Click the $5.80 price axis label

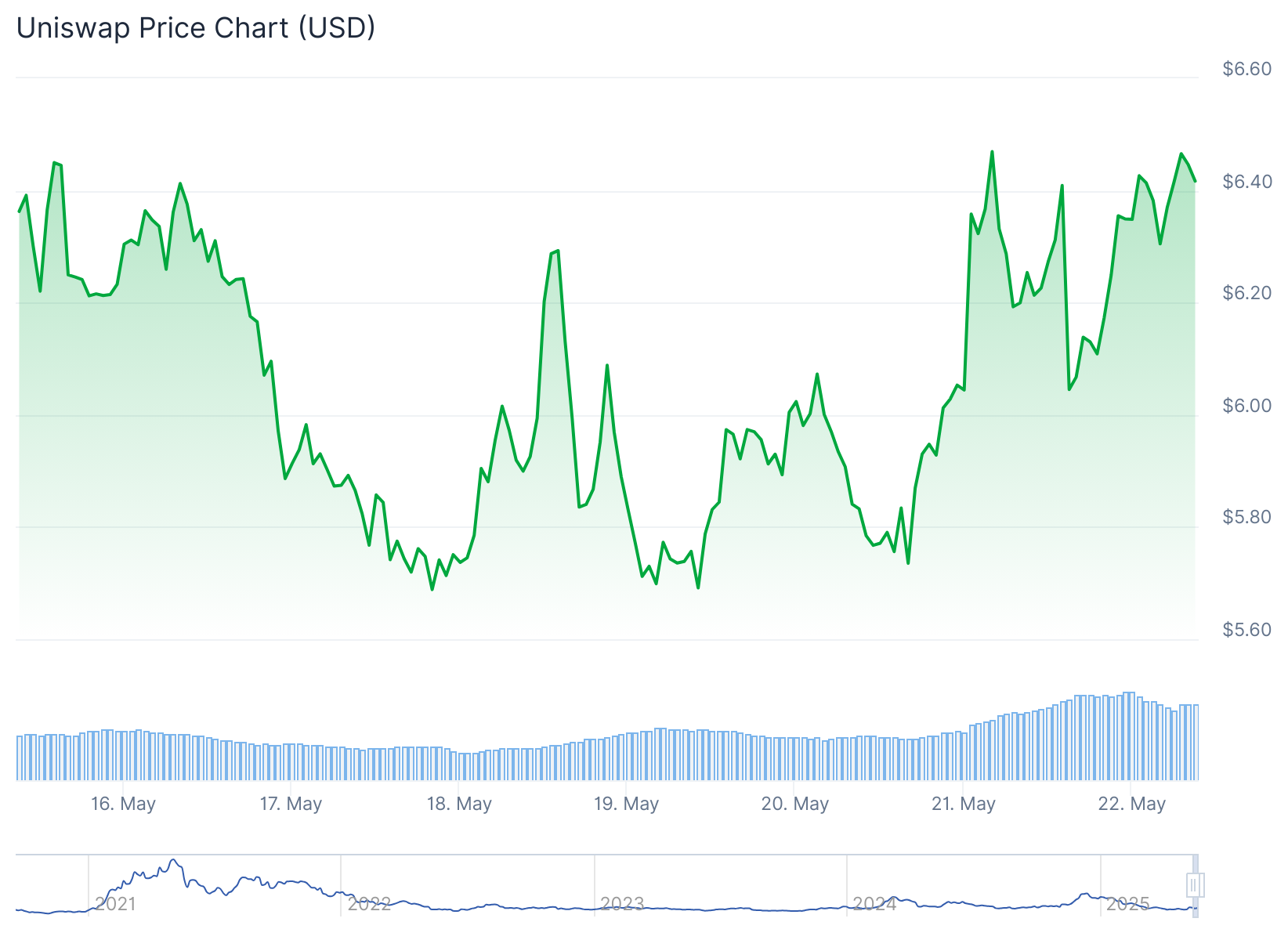[x=1247, y=517]
